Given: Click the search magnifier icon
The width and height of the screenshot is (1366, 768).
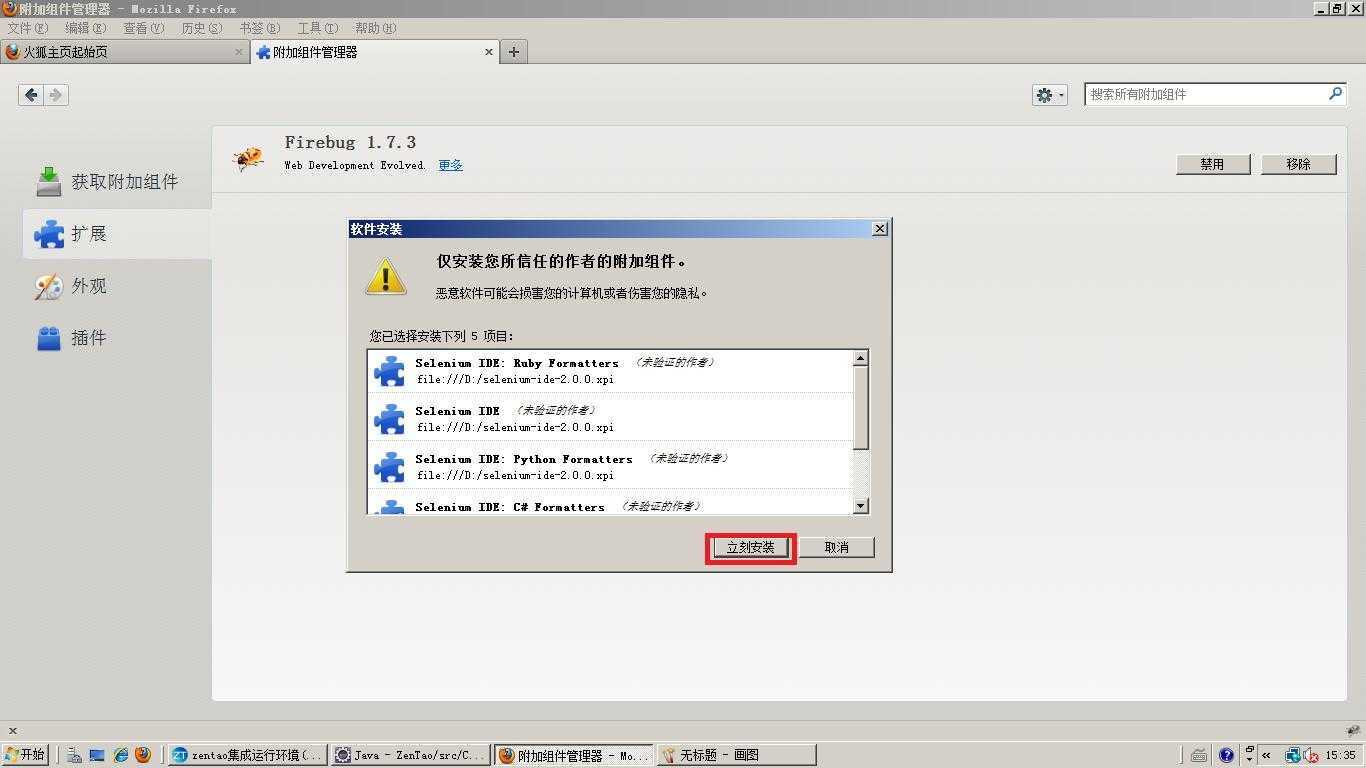Looking at the screenshot, I should (1335, 94).
